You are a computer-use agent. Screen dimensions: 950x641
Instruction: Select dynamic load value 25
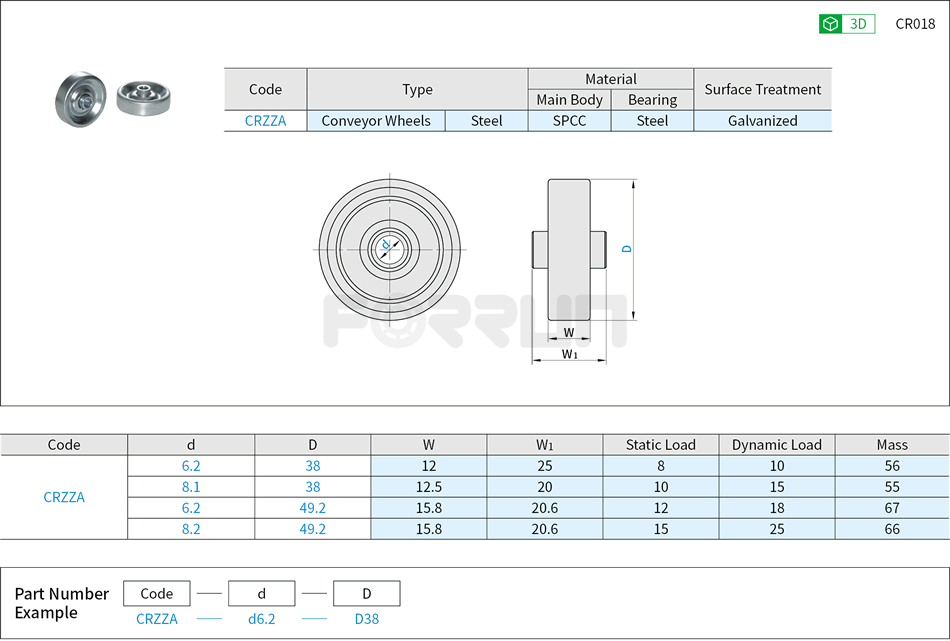click(x=777, y=529)
